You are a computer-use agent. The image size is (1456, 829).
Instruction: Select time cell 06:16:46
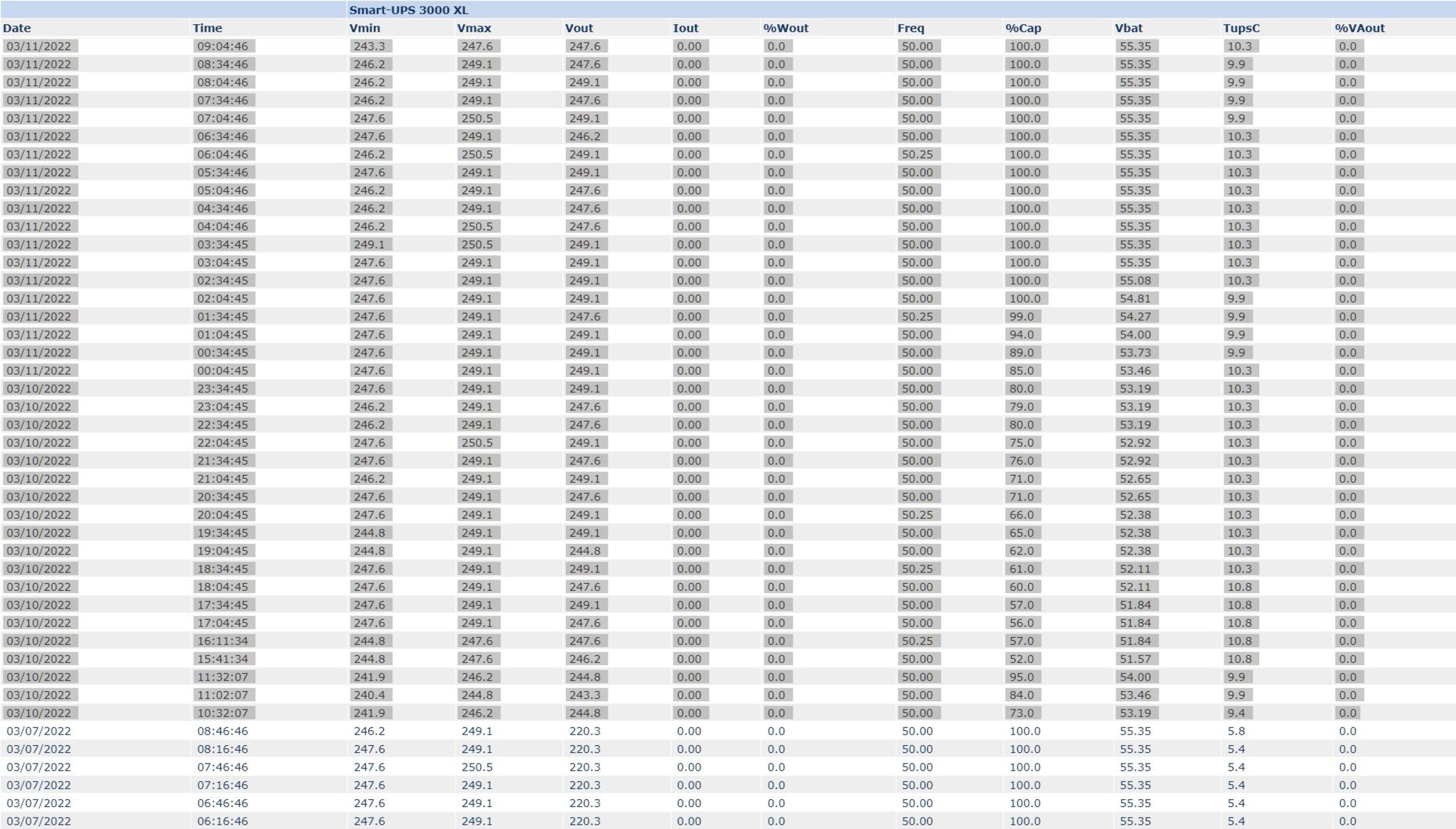pos(223,821)
